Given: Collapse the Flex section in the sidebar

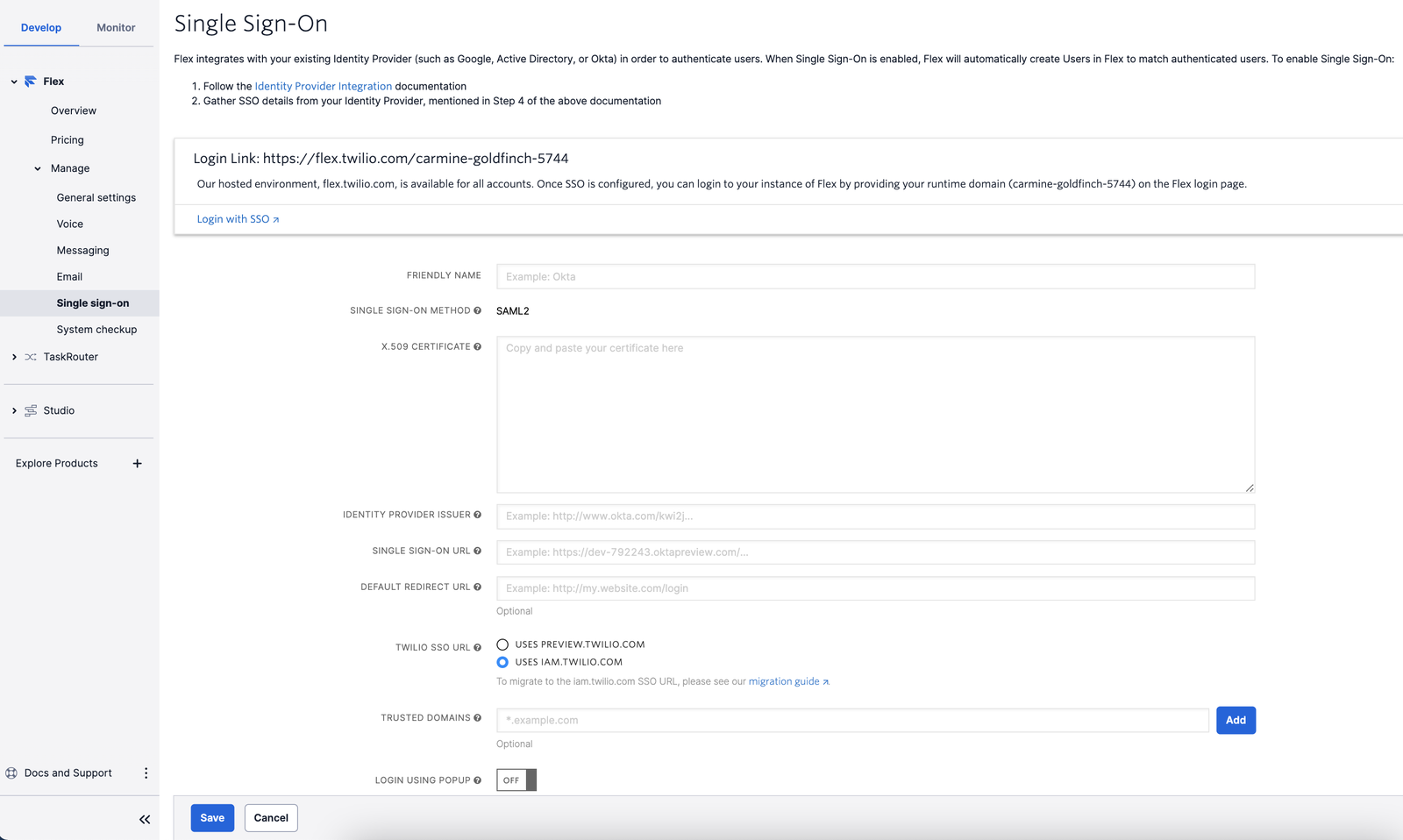Looking at the screenshot, I should 13,81.
